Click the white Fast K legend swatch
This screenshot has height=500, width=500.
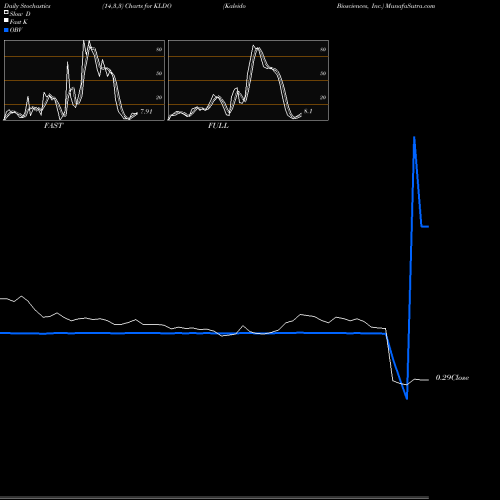[6, 20]
